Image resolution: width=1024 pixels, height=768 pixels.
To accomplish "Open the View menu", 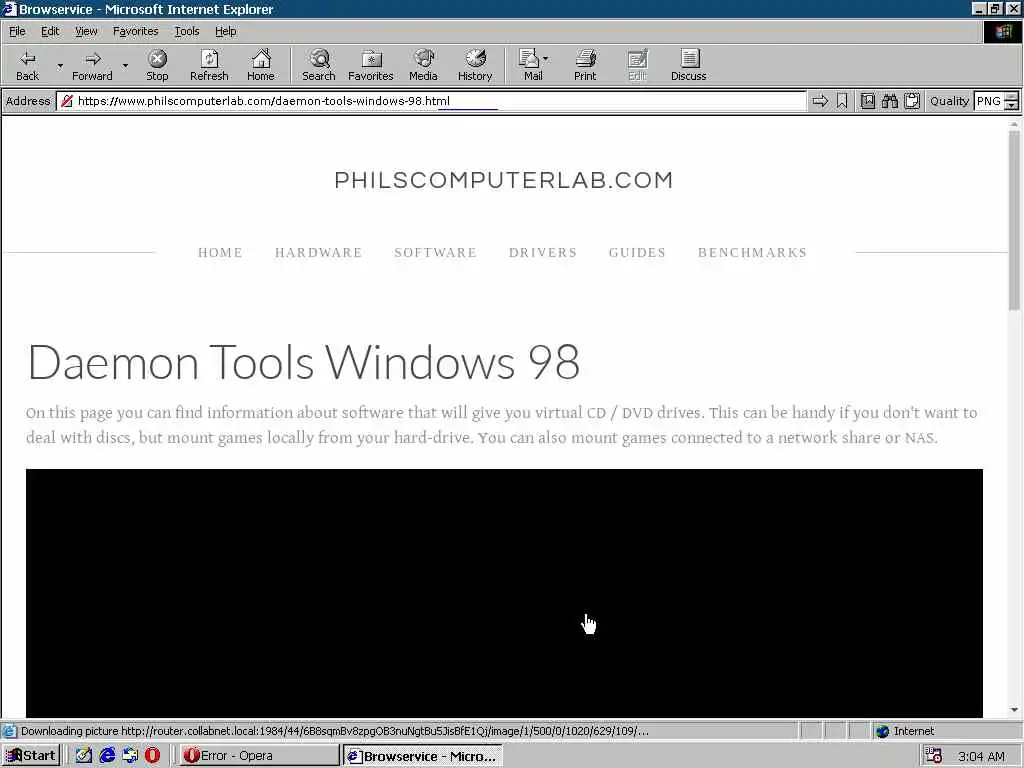I will 86,31.
